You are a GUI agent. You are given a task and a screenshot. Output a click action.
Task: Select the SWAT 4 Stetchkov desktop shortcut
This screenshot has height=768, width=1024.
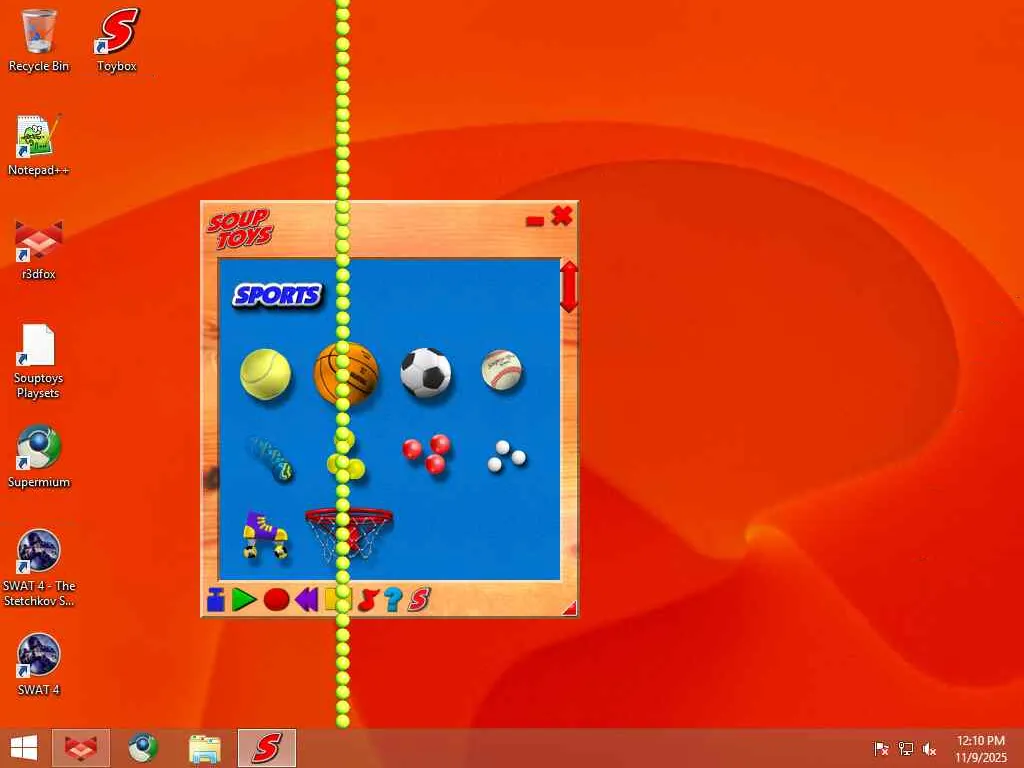pyautogui.click(x=39, y=568)
